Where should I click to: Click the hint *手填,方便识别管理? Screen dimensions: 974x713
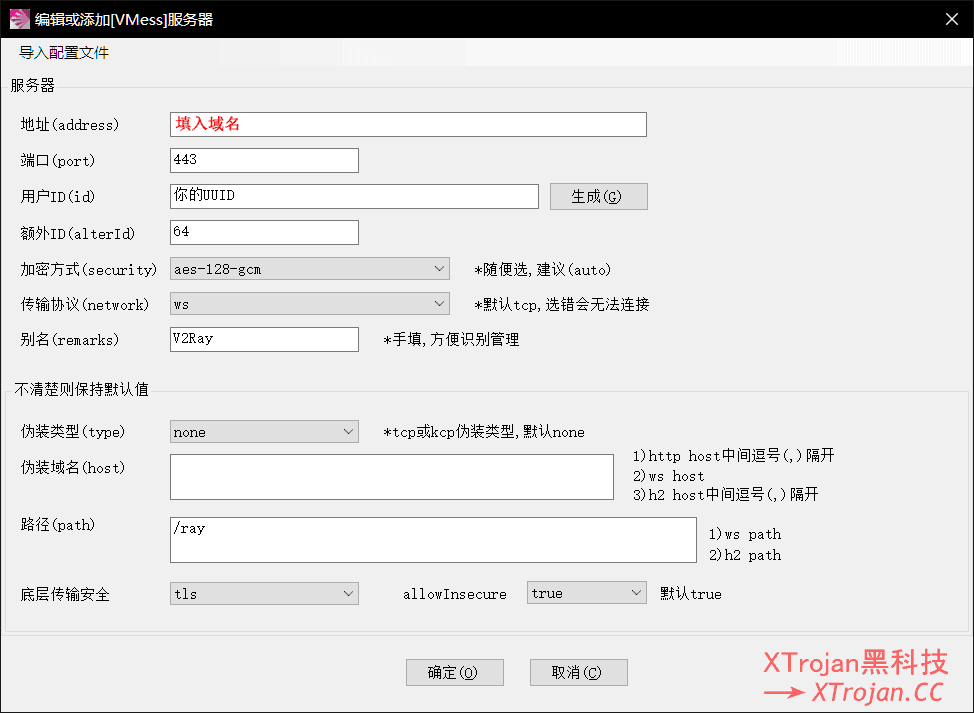[x=451, y=340]
